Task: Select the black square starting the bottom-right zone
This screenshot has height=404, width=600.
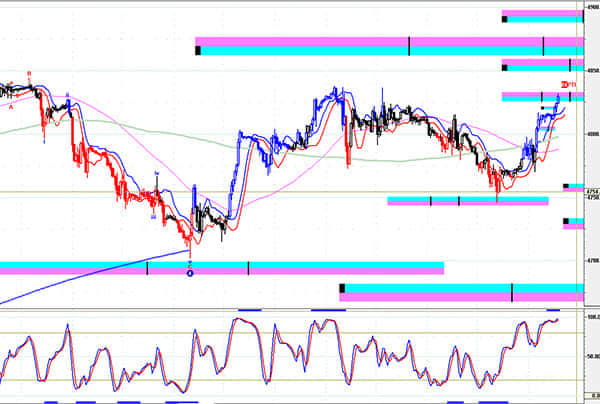Action: pos(342,288)
